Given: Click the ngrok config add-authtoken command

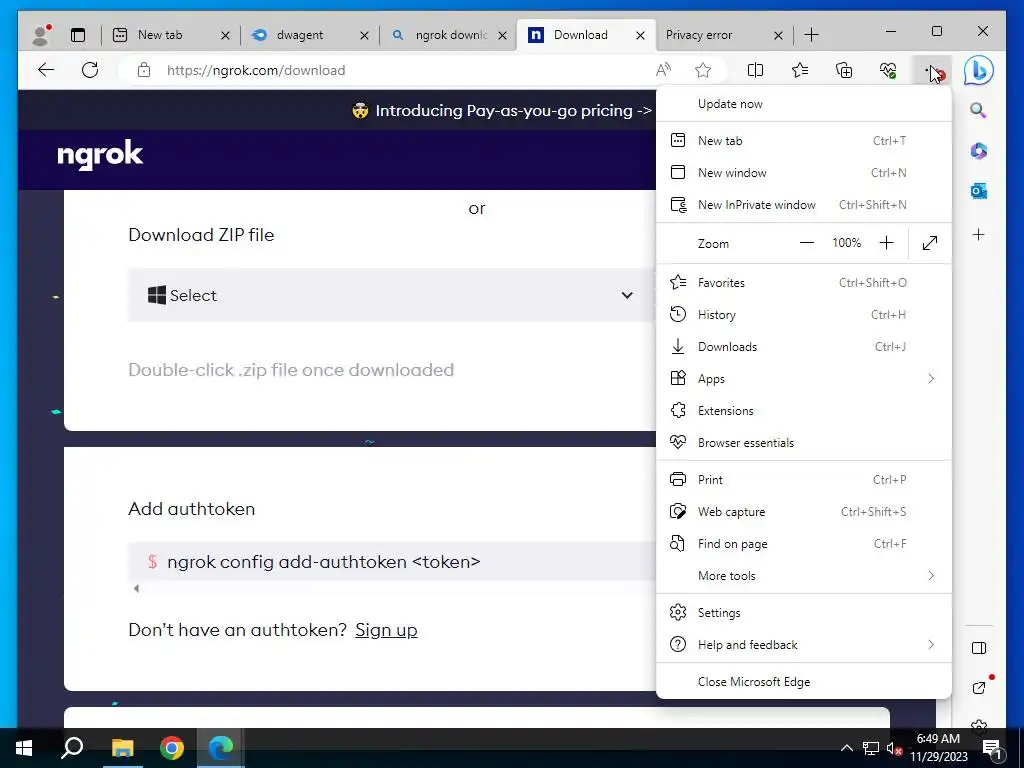Looking at the screenshot, I should 323,562.
